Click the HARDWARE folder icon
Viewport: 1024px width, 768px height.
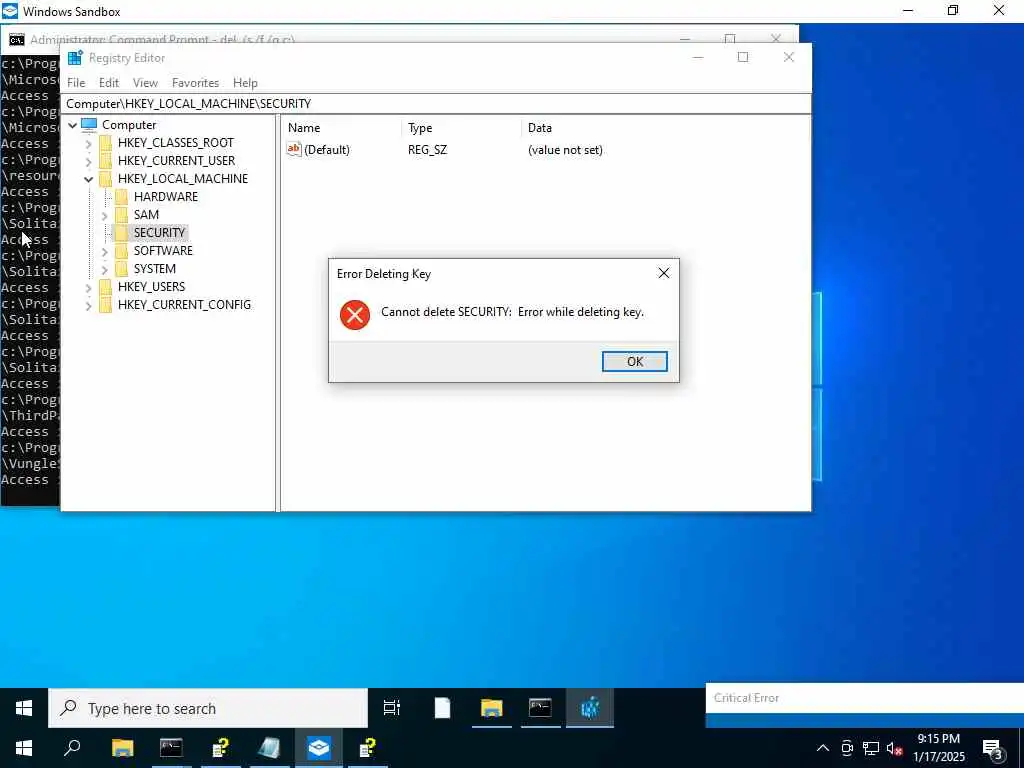point(121,197)
